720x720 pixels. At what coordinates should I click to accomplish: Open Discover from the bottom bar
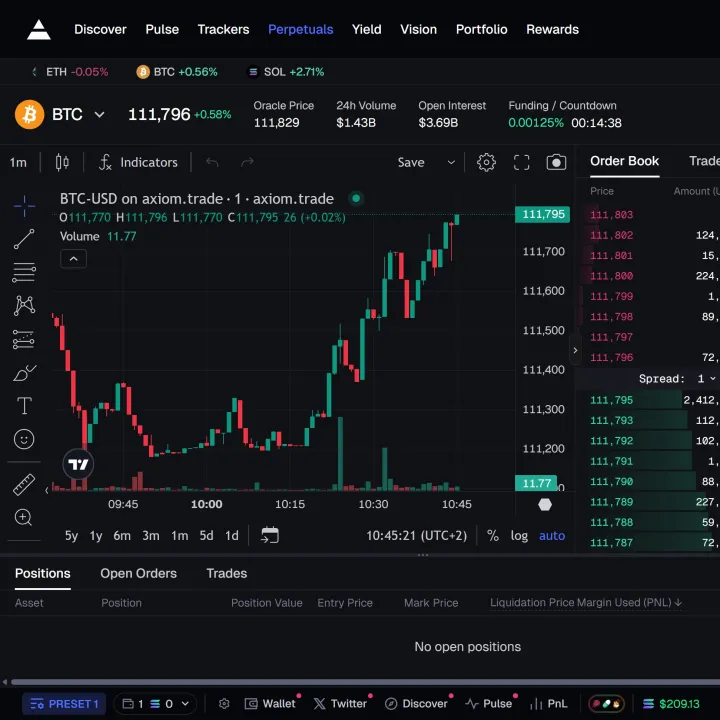(416, 703)
